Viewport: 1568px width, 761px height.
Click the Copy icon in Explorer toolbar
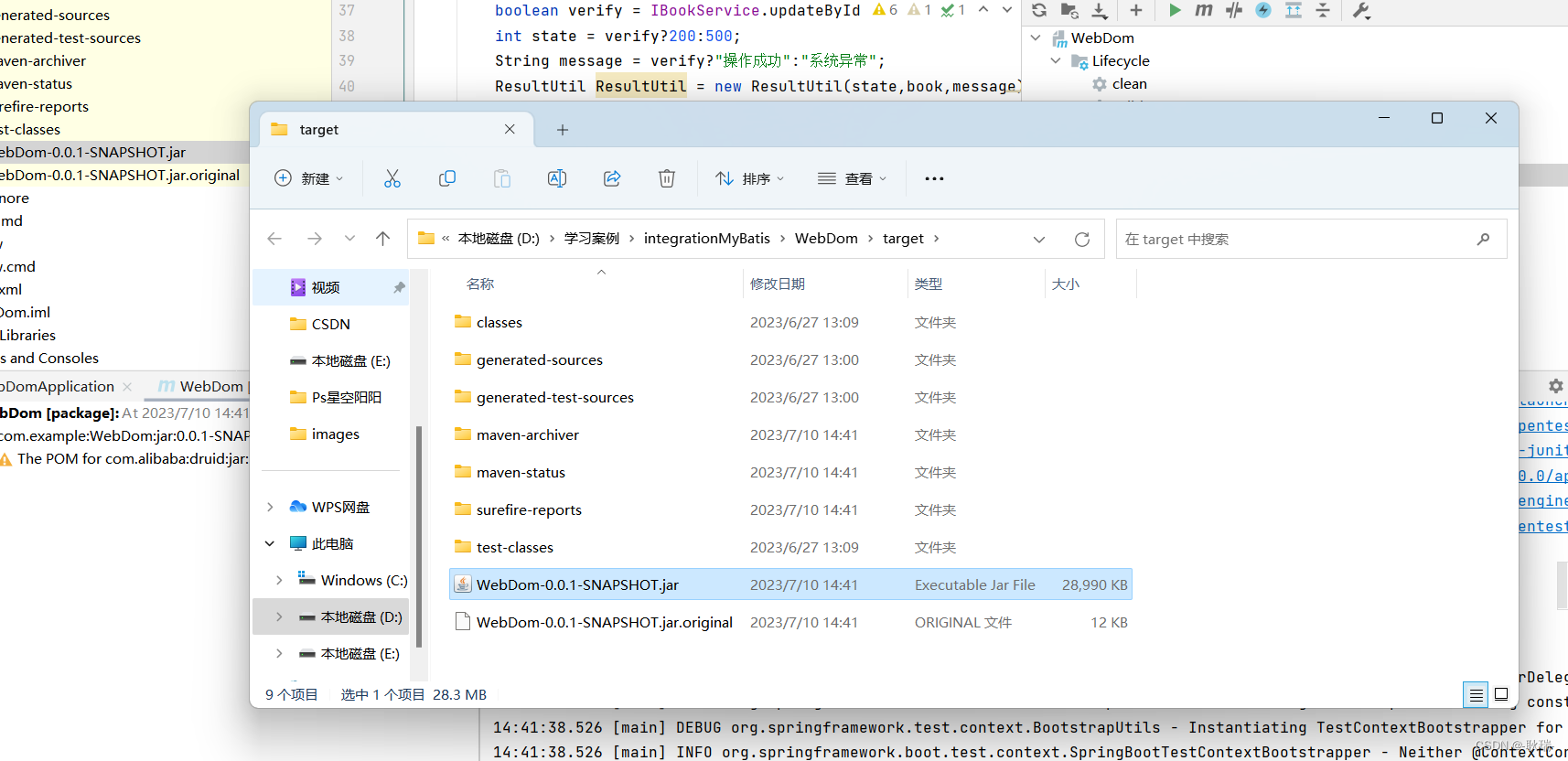[x=447, y=178]
